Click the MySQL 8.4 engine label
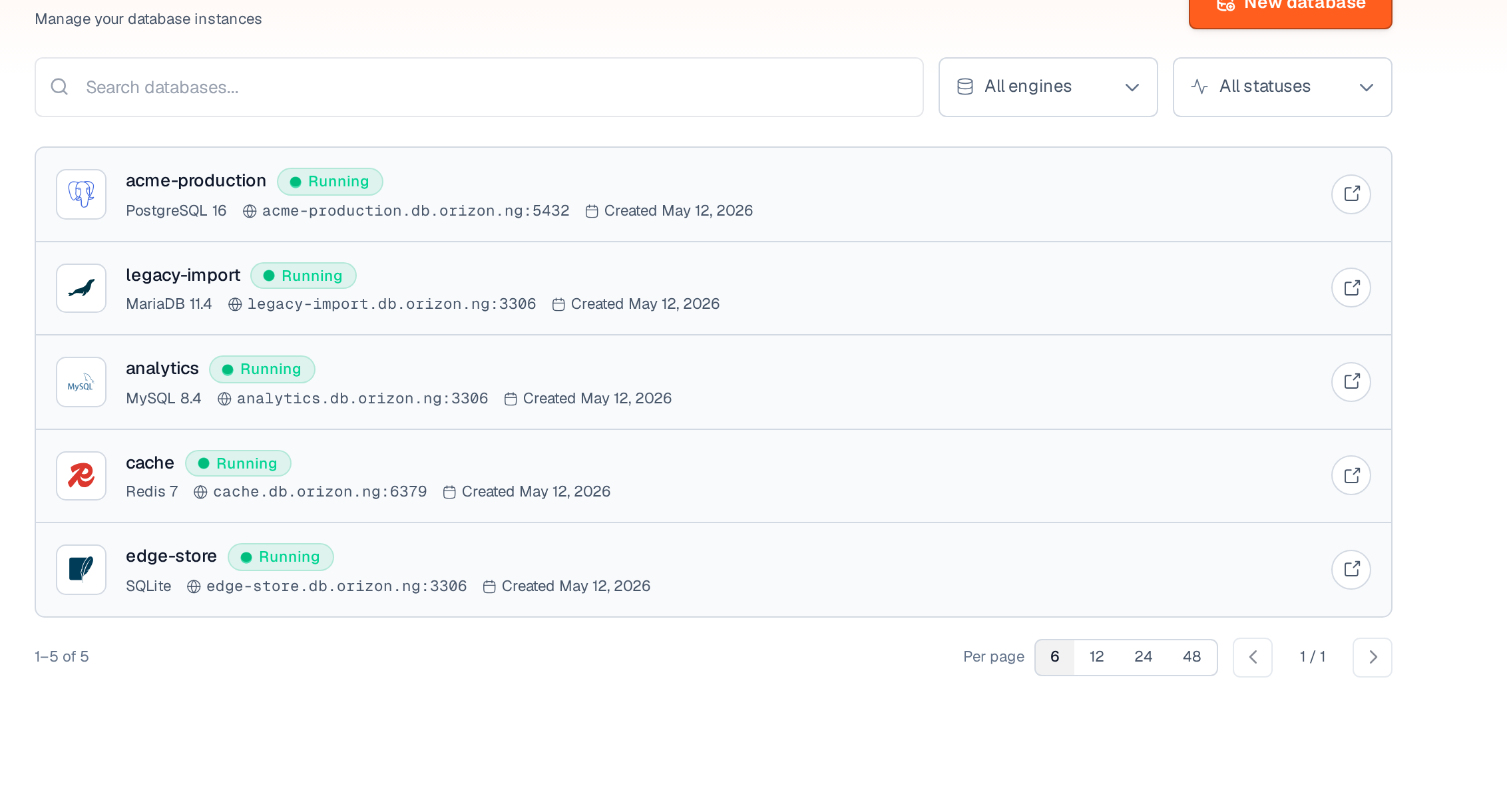 tap(164, 399)
